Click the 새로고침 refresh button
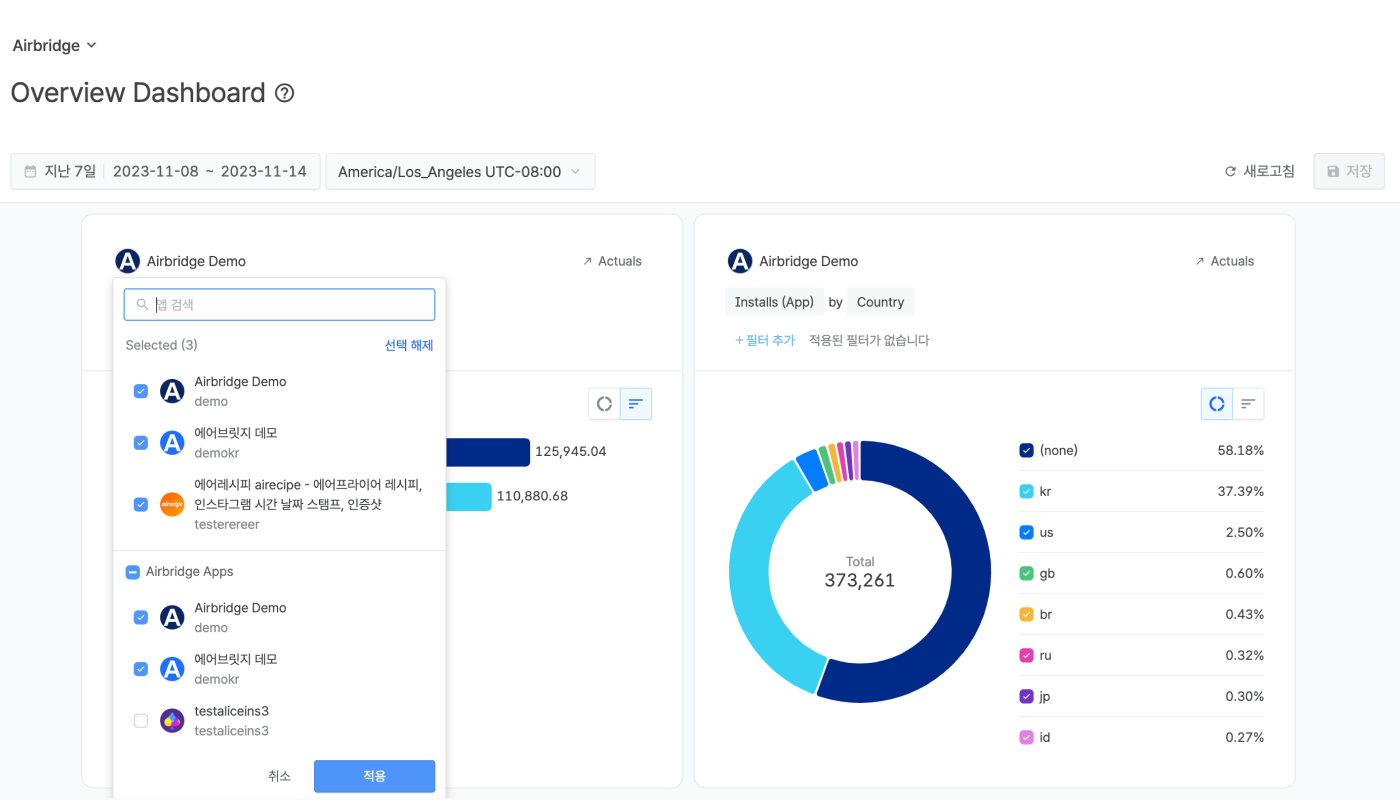The image size is (1400, 800). [1260, 171]
